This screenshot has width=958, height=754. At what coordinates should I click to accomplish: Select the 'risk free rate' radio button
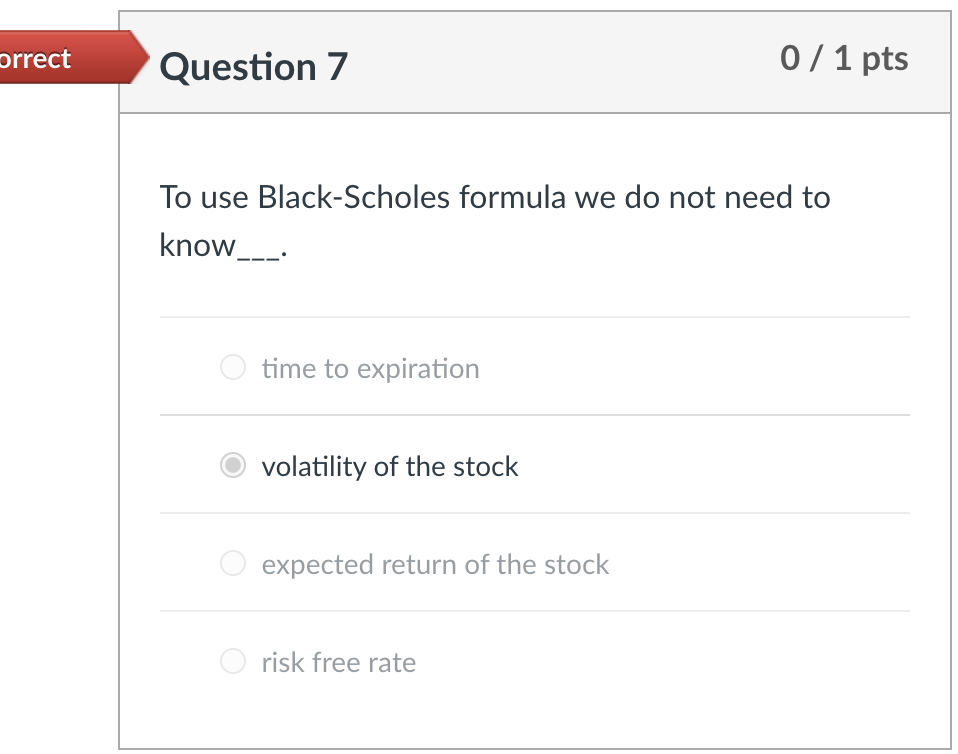click(x=232, y=661)
